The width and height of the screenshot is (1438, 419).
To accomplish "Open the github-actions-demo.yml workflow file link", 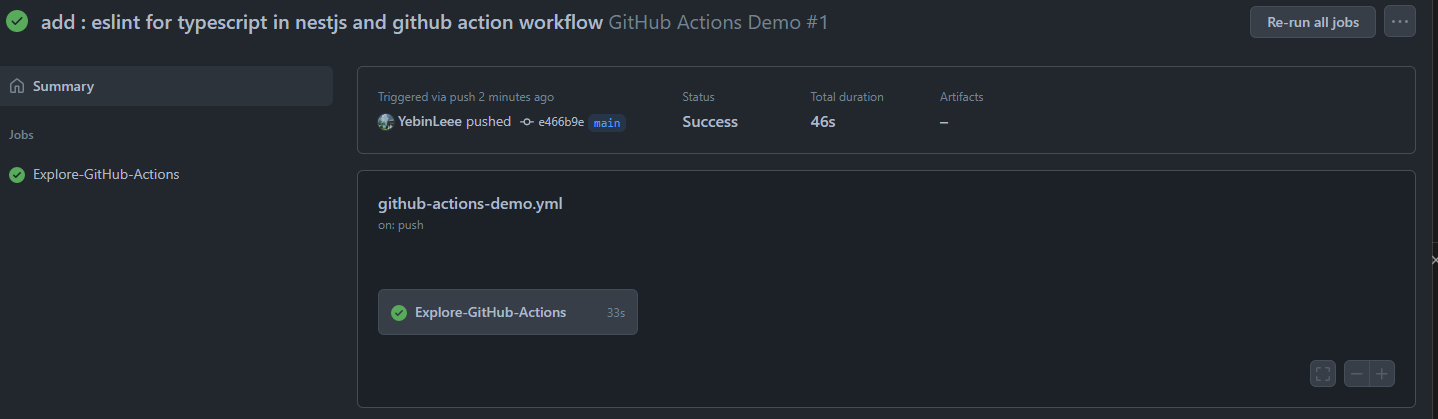I will [x=470, y=203].
